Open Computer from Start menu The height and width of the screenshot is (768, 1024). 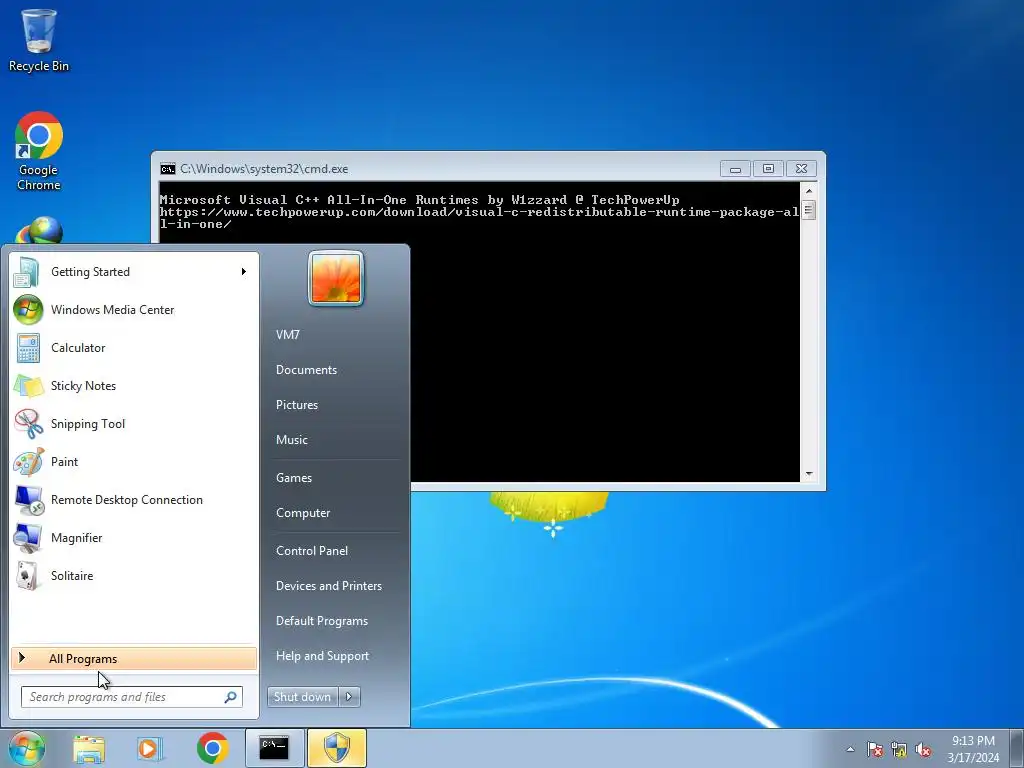click(x=303, y=513)
